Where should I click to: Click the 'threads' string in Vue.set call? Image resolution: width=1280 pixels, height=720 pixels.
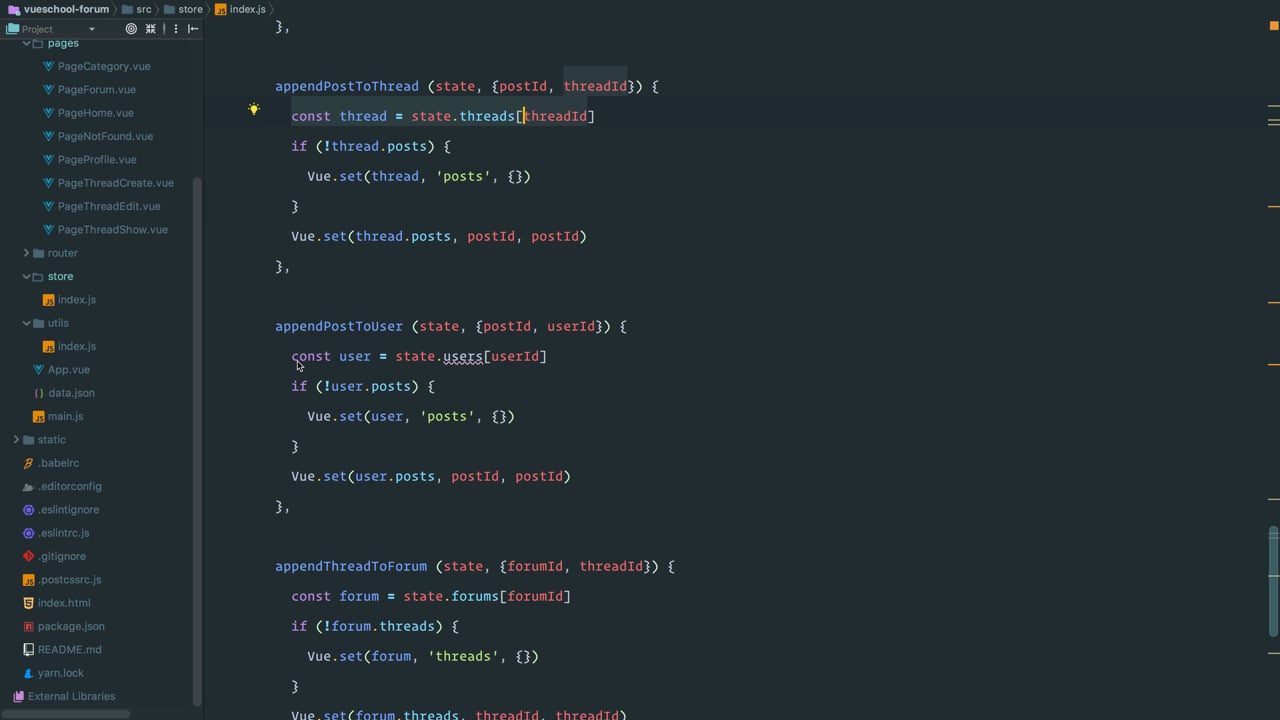point(463,656)
